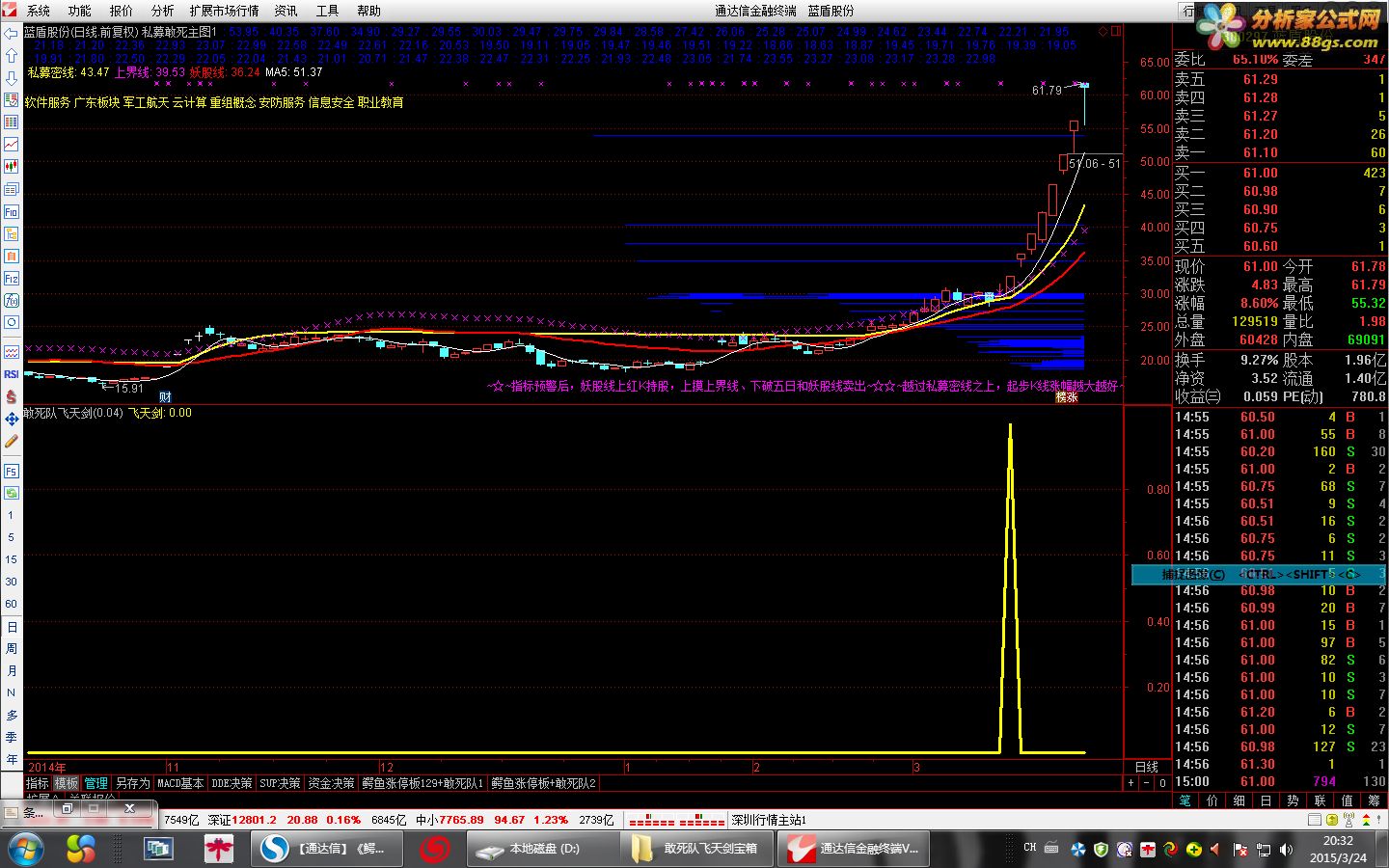Click the 另存为 button
Image resolution: width=1389 pixels, height=868 pixels.
(x=132, y=783)
